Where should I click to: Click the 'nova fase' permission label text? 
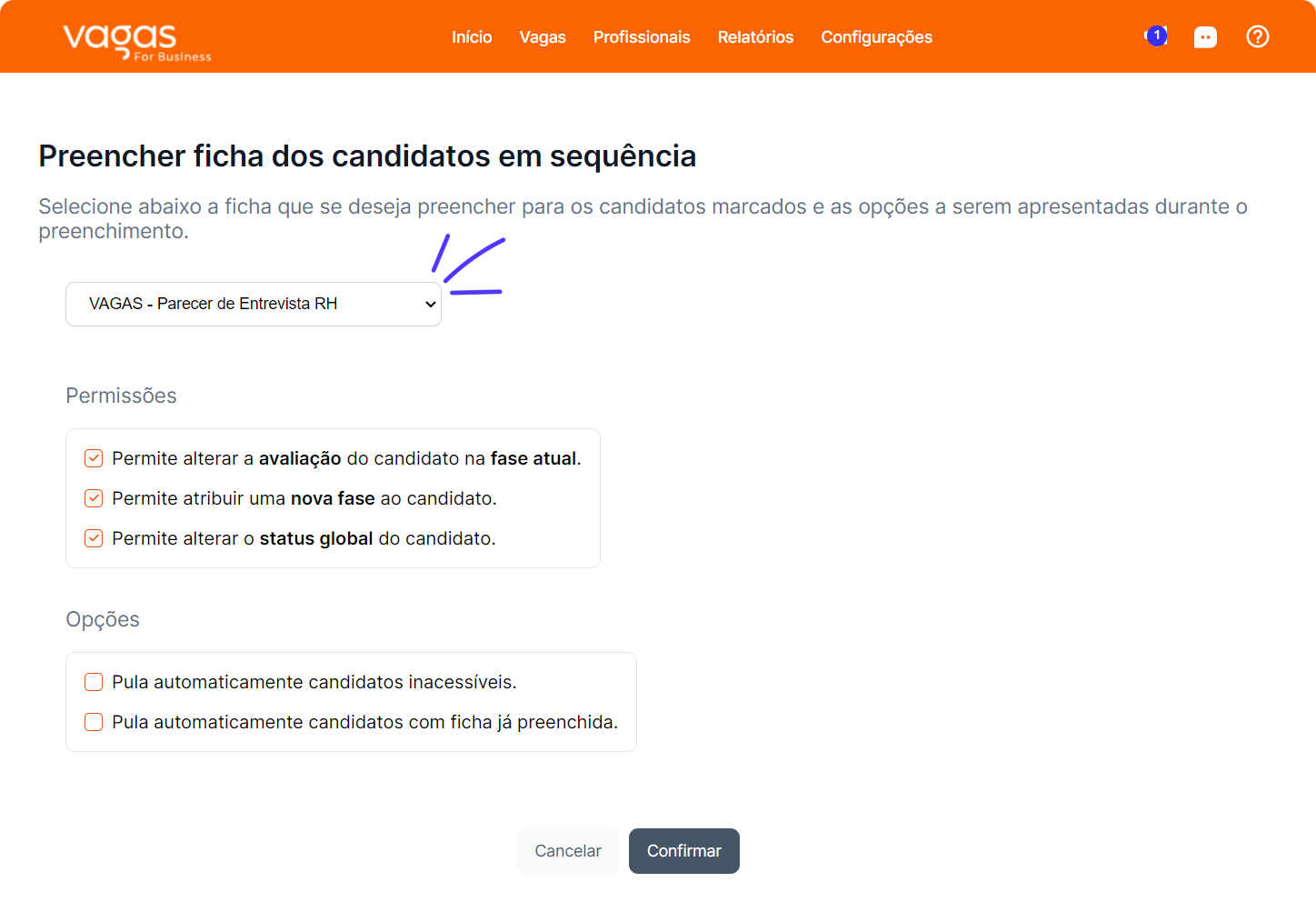304,498
